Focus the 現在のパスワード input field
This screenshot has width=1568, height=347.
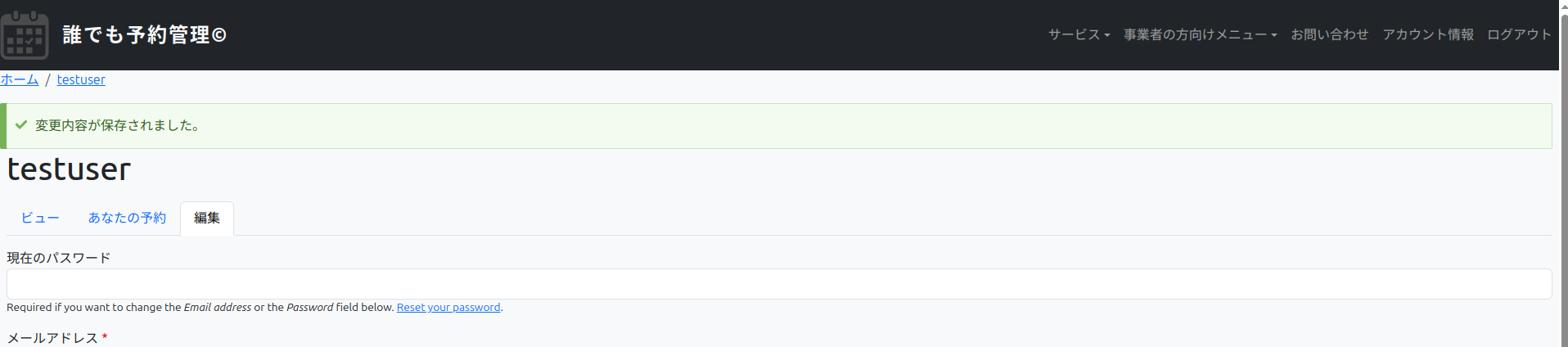pyautogui.click(x=777, y=284)
